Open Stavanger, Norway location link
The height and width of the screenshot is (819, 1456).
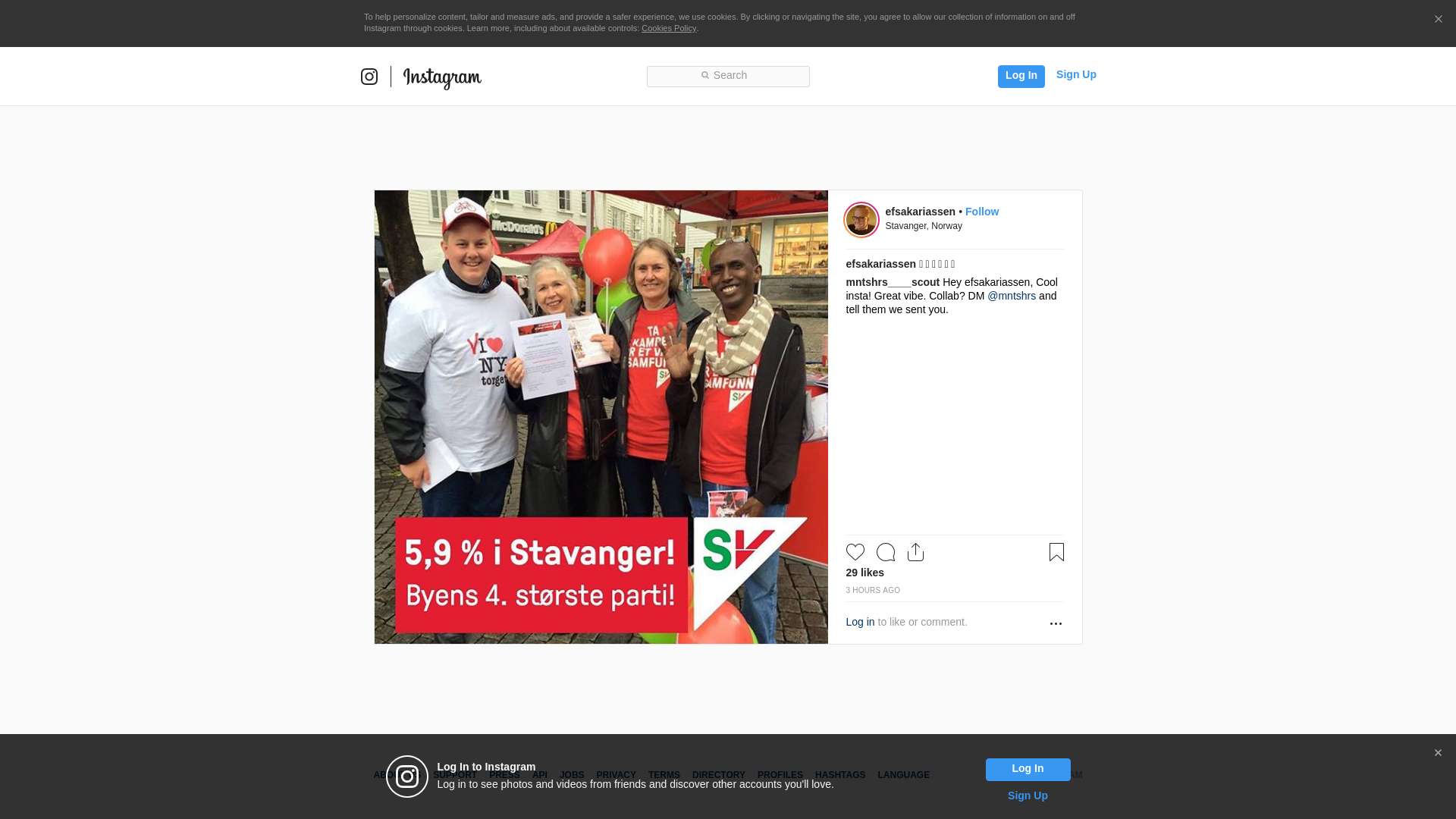point(923,226)
